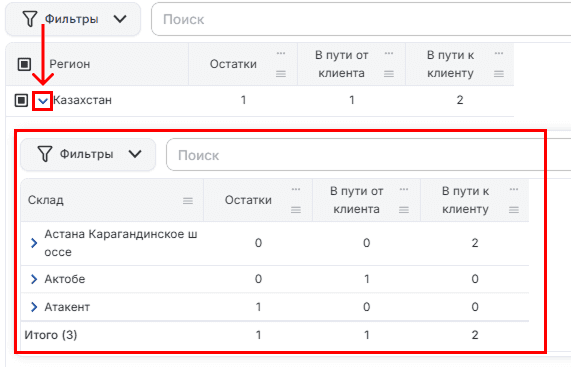
Task: Click the nested Остатки column header label
Action: tap(248, 200)
